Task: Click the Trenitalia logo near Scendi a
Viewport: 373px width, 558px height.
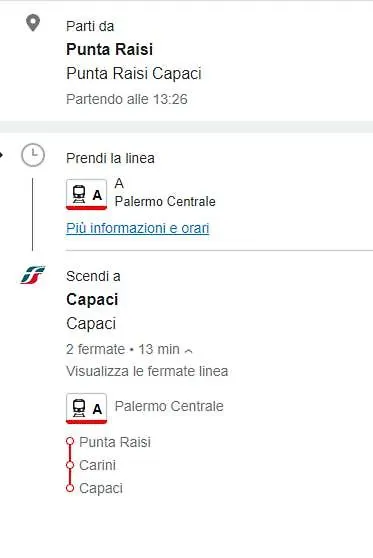Action: (33, 275)
